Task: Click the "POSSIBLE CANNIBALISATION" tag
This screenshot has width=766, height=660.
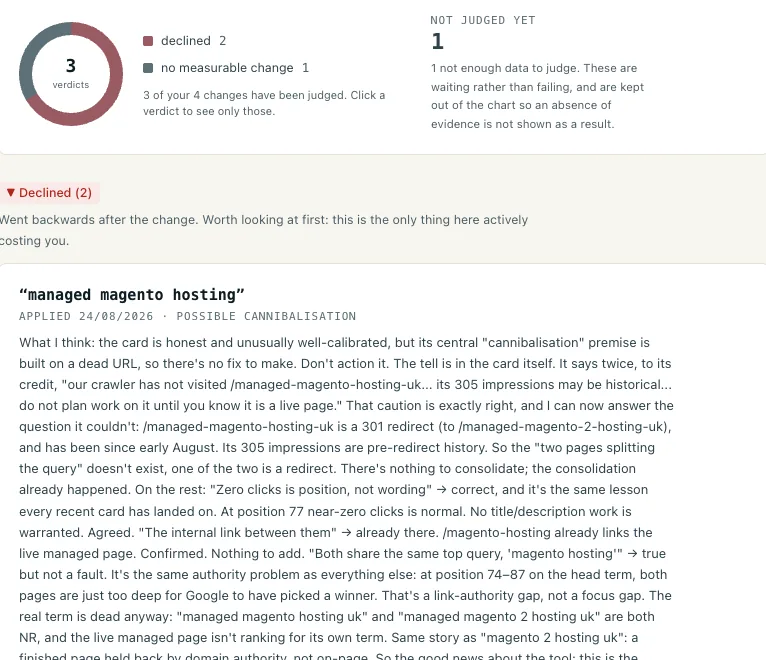Action: click(266, 317)
